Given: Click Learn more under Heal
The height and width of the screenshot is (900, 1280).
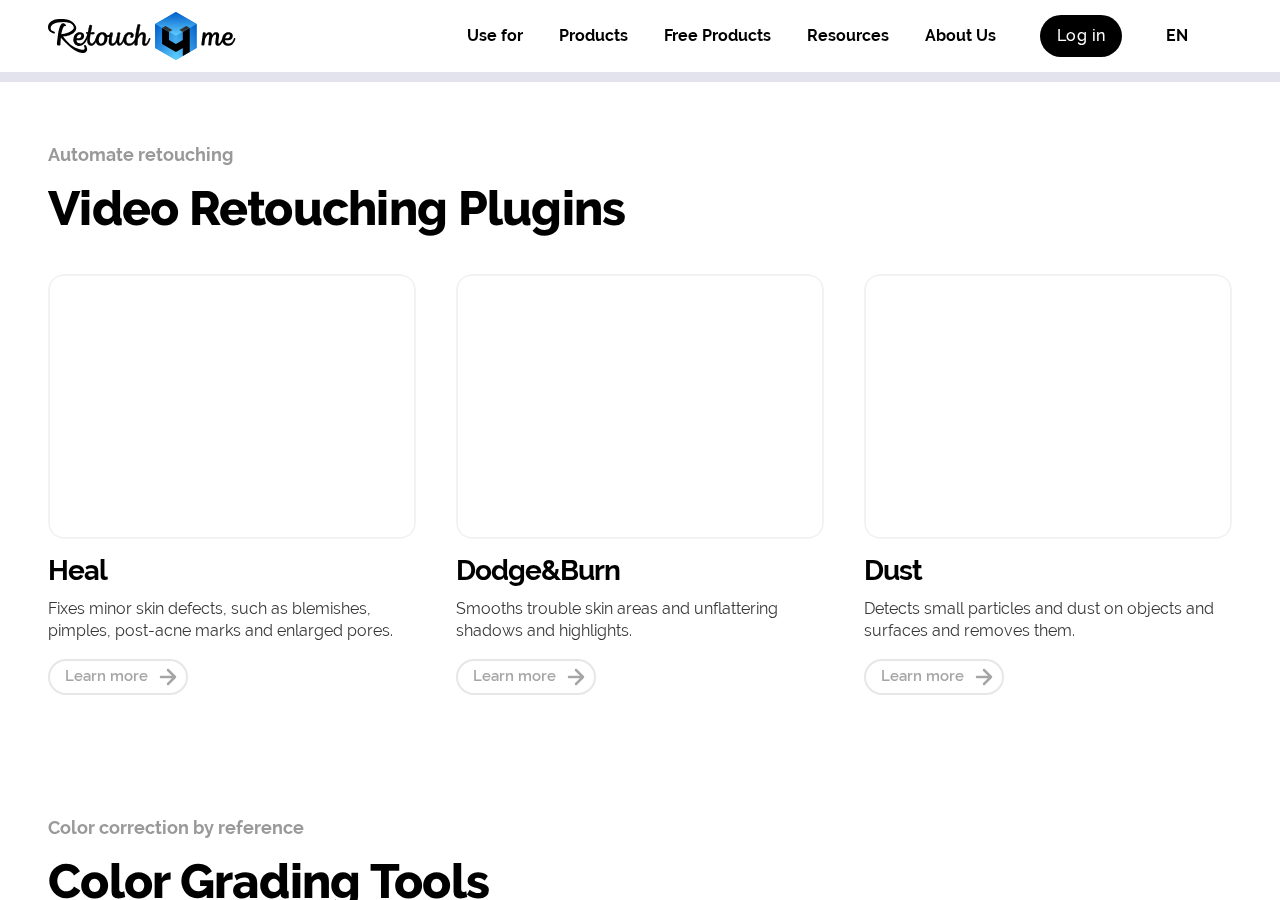Looking at the screenshot, I should click(118, 677).
